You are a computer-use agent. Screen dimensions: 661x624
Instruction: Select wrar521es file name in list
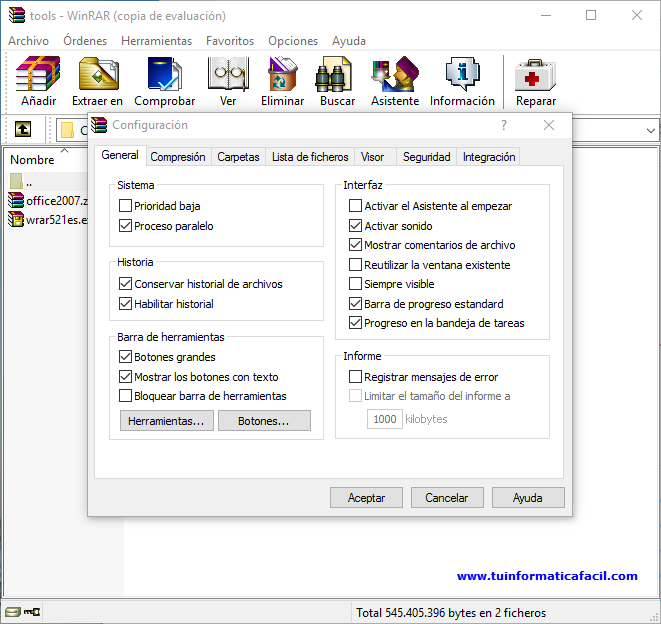[57, 220]
